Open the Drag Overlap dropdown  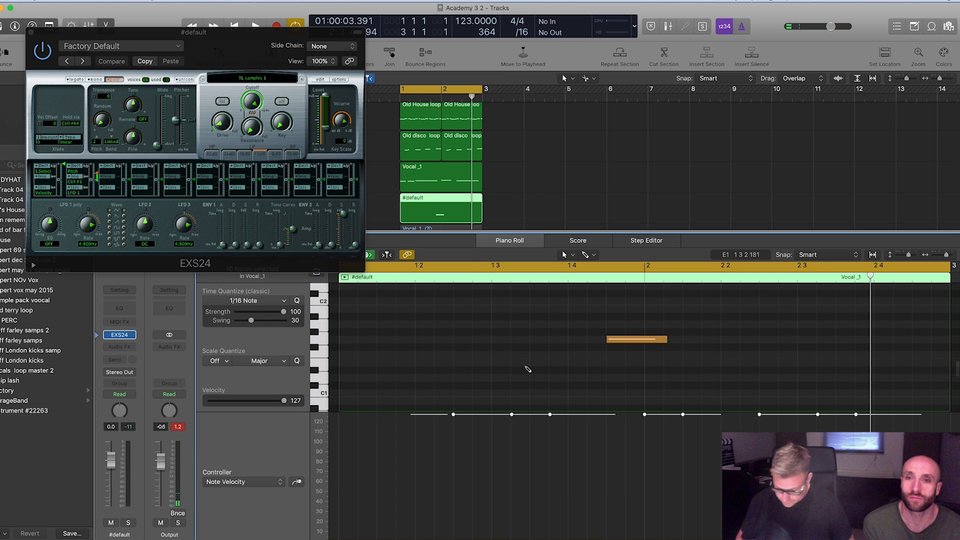803,78
